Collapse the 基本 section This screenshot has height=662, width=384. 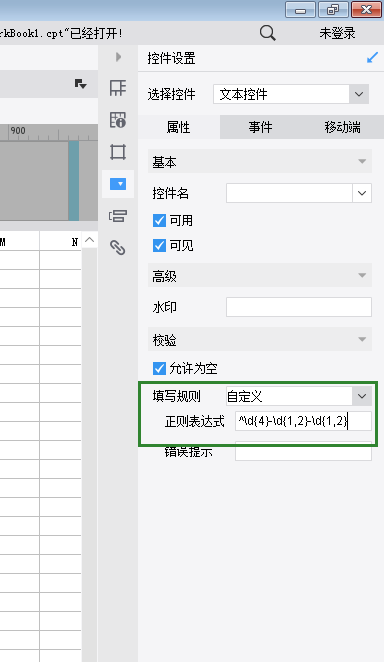click(362, 161)
